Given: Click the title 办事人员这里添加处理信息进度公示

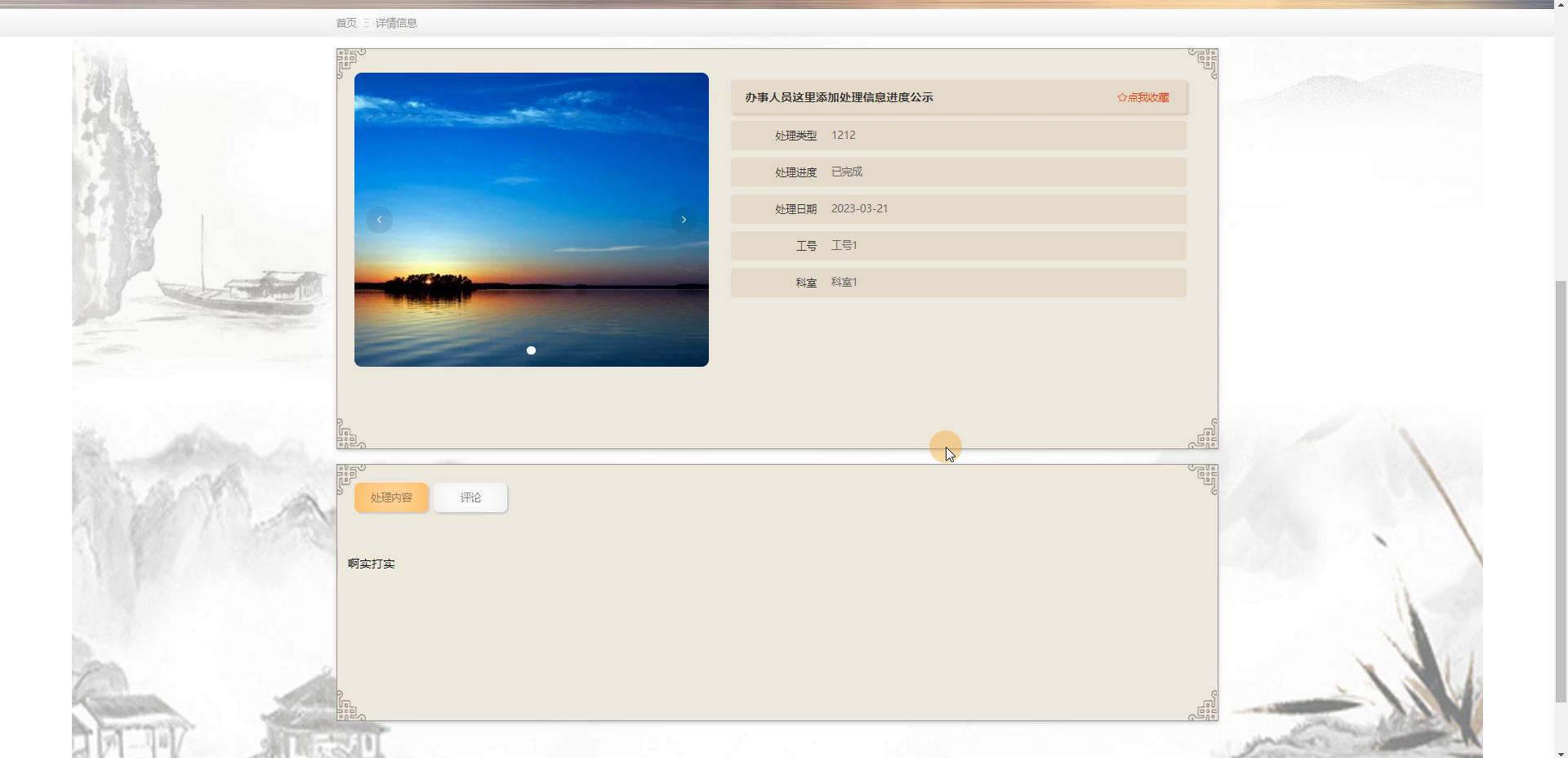Looking at the screenshot, I should click(839, 97).
